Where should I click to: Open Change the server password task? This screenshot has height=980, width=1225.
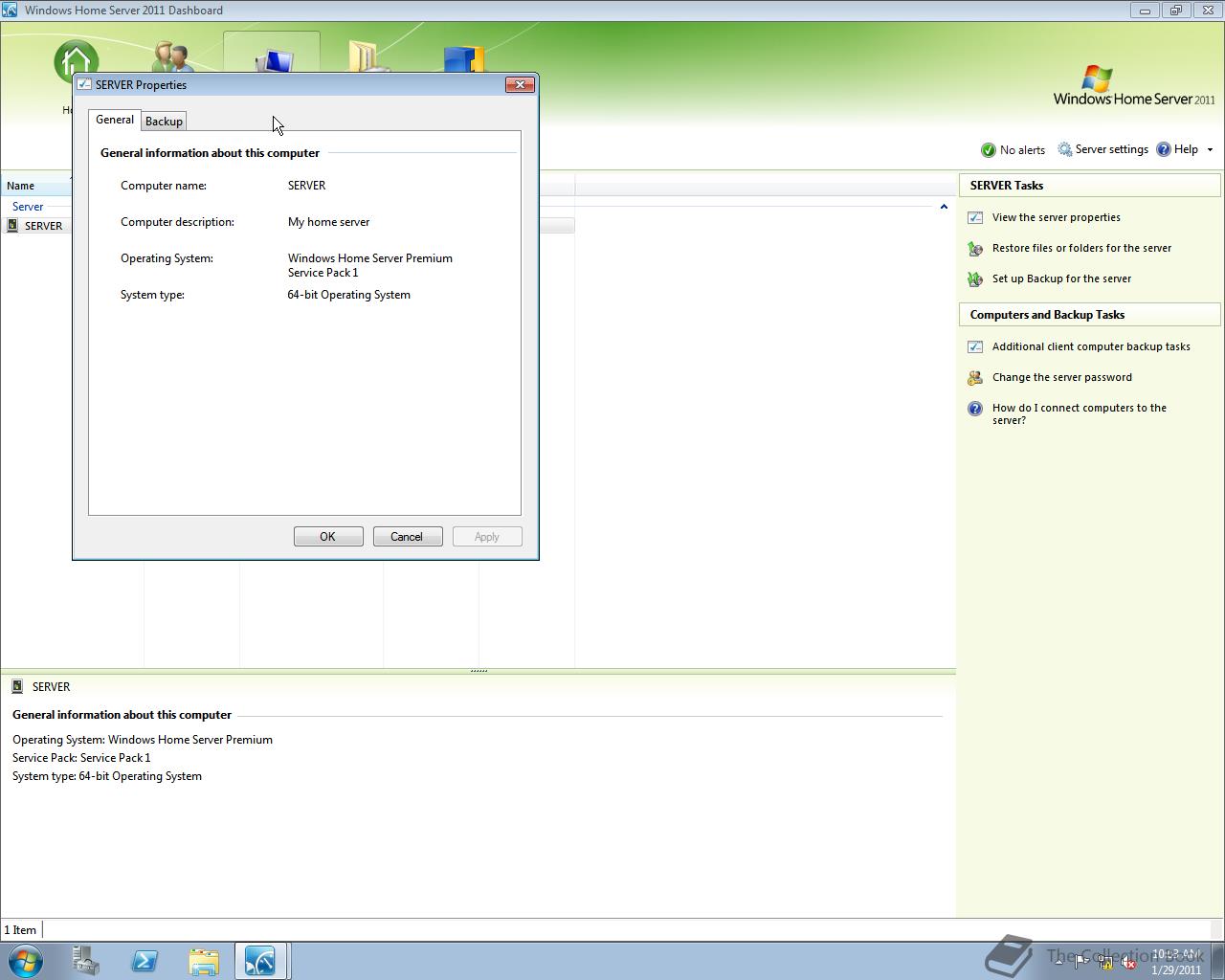click(x=1062, y=377)
